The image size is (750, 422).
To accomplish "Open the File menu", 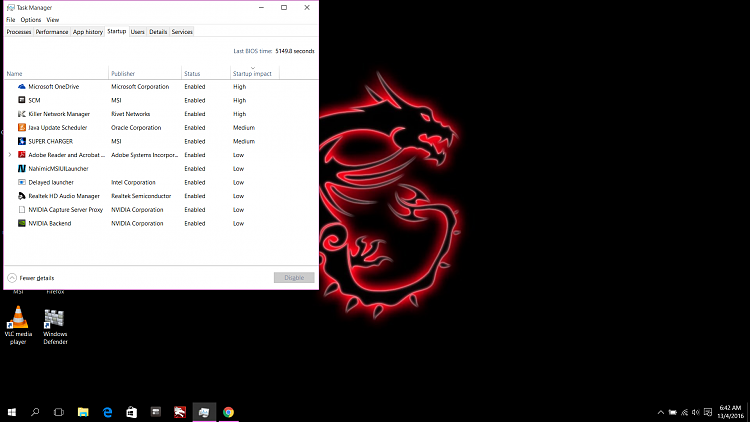I will click(x=11, y=20).
